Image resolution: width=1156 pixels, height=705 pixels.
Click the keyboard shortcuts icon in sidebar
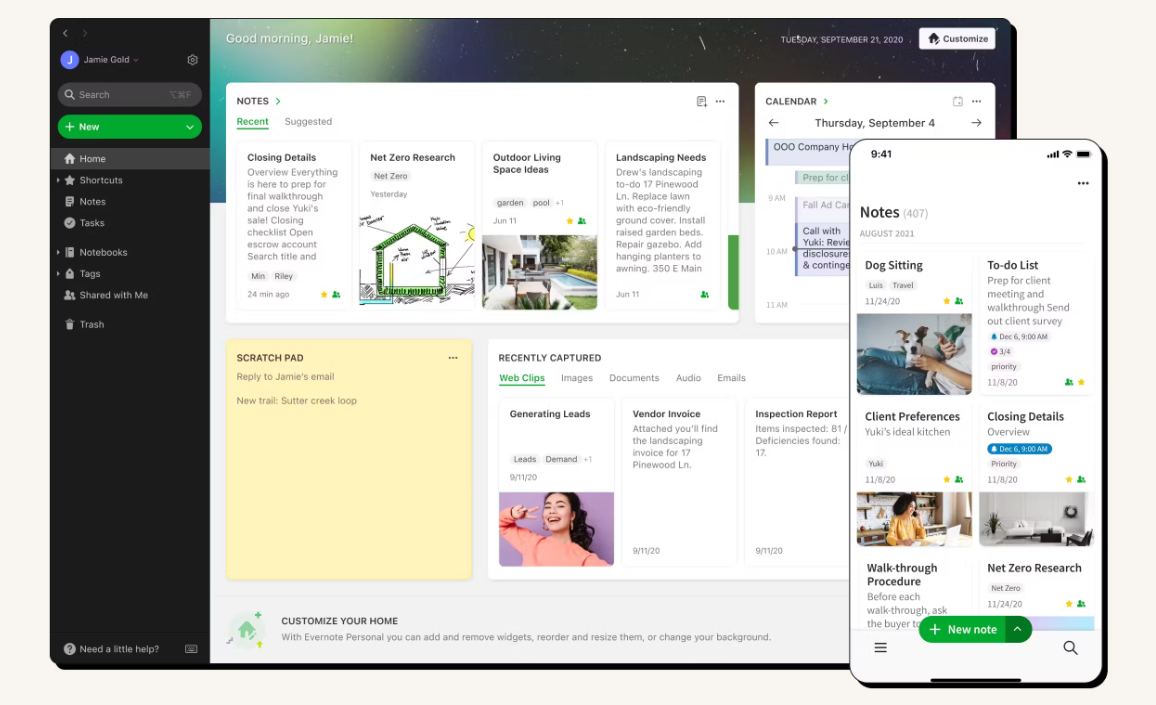coord(191,649)
